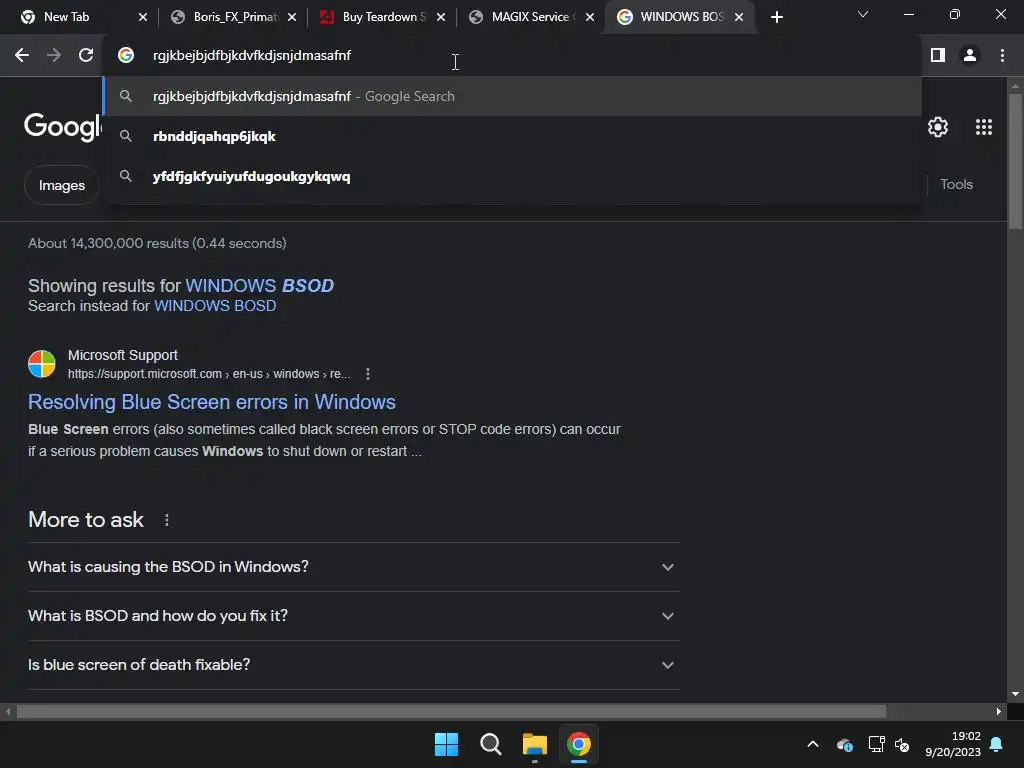Click the horizontal scrollbar thumb
Viewport: 1024px width, 768px height.
pyautogui.click(x=451, y=711)
